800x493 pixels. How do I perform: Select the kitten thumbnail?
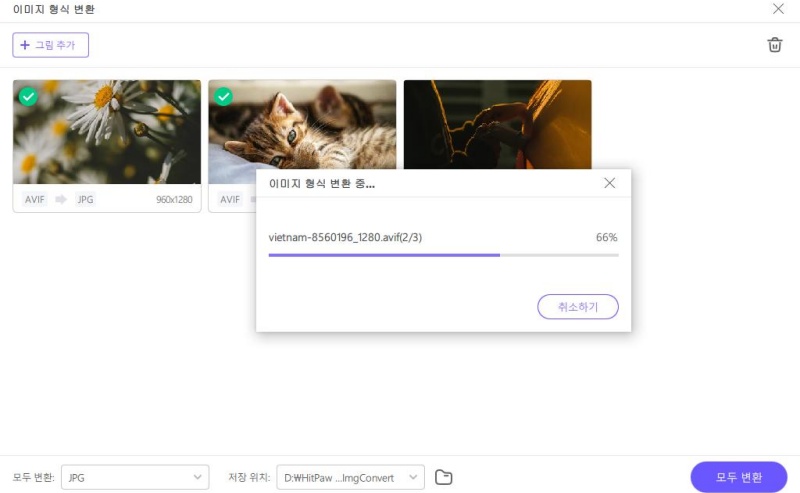(x=302, y=125)
